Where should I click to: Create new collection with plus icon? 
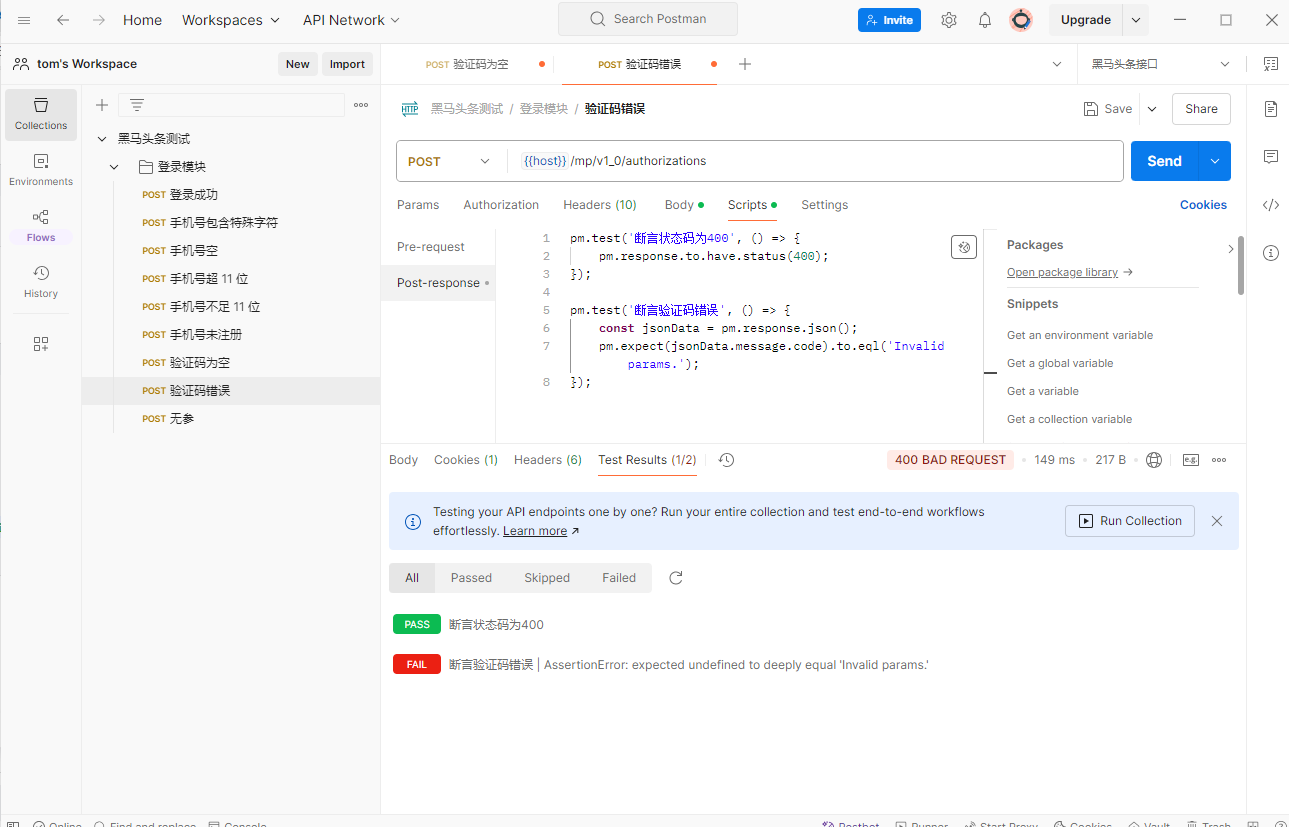(101, 105)
